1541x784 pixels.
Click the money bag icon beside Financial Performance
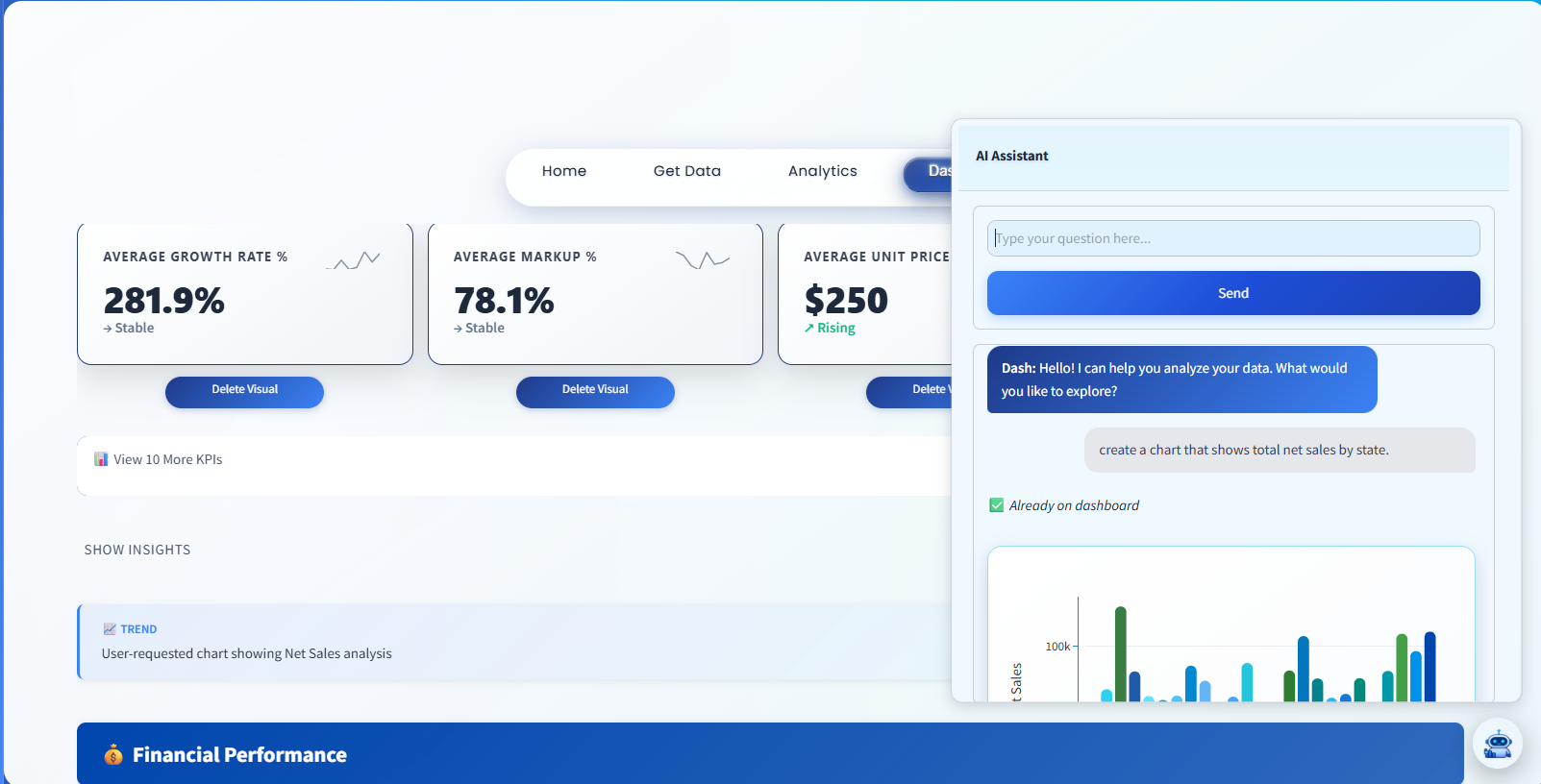click(113, 755)
